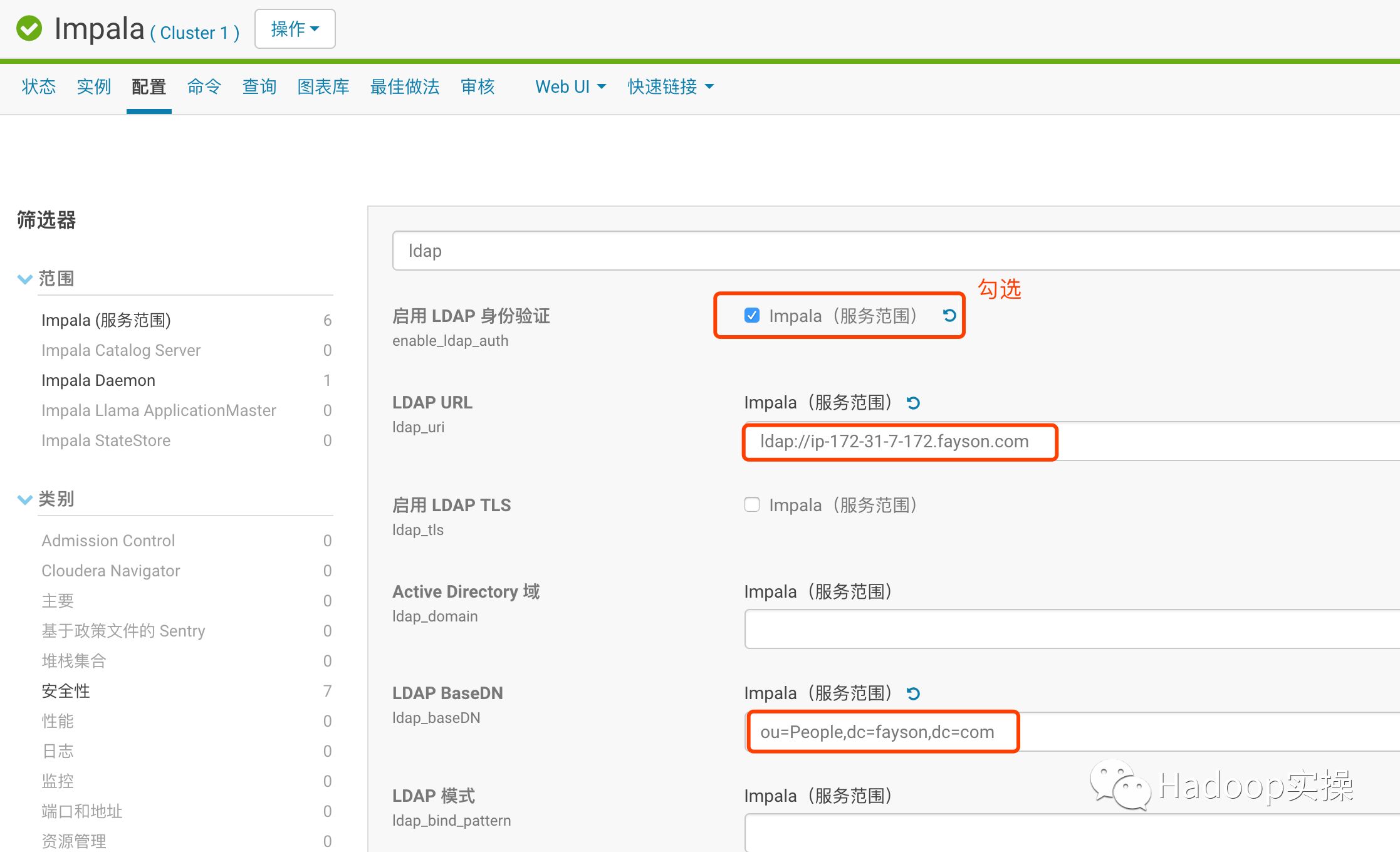This screenshot has width=1400, height=852.
Task: Enable the LDAP TLS checkbox
Action: (752, 504)
